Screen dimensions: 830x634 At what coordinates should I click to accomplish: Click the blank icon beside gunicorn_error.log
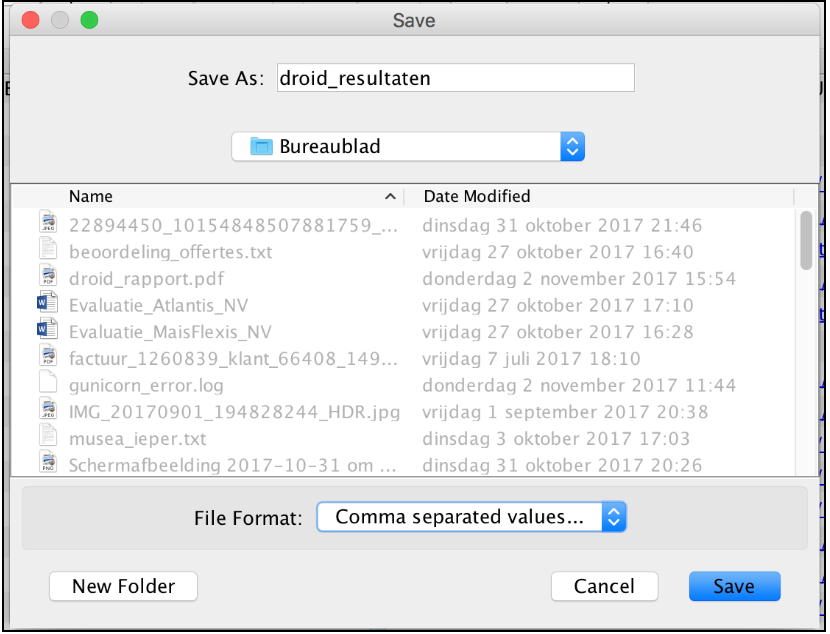coord(47,384)
